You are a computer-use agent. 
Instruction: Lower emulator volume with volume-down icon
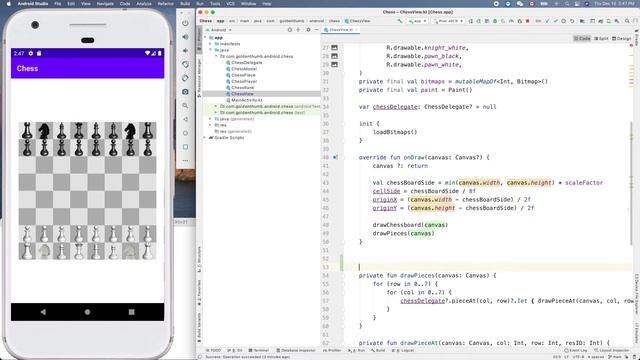pos(185,51)
